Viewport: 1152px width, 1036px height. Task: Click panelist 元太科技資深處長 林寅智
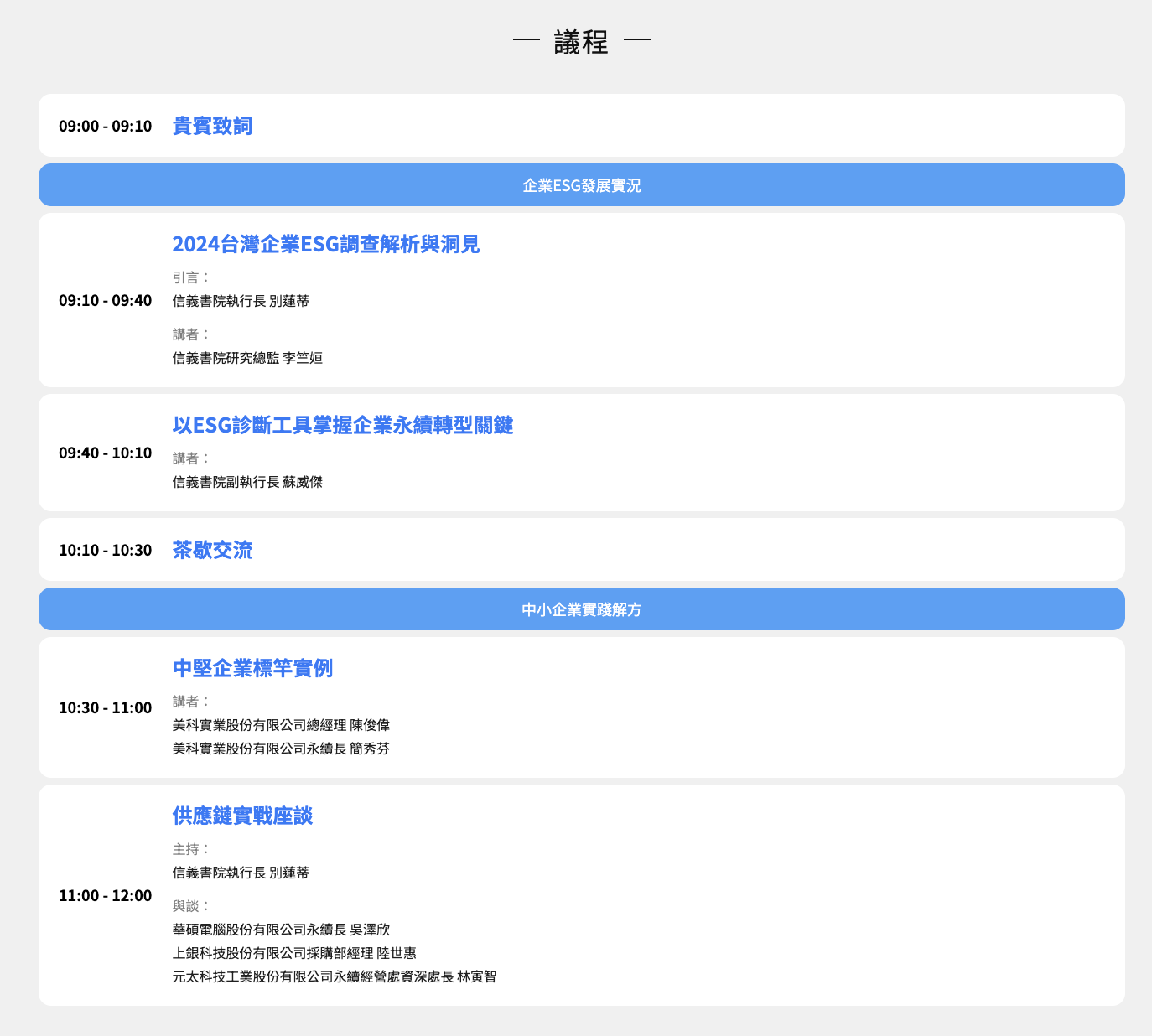335,976
